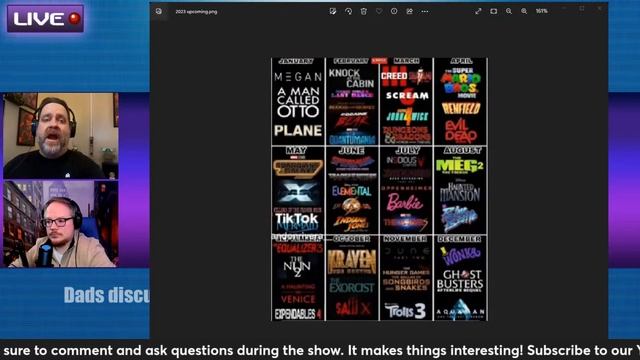Click the AQUAMAN logo
640x360 pixels.
click(460, 311)
